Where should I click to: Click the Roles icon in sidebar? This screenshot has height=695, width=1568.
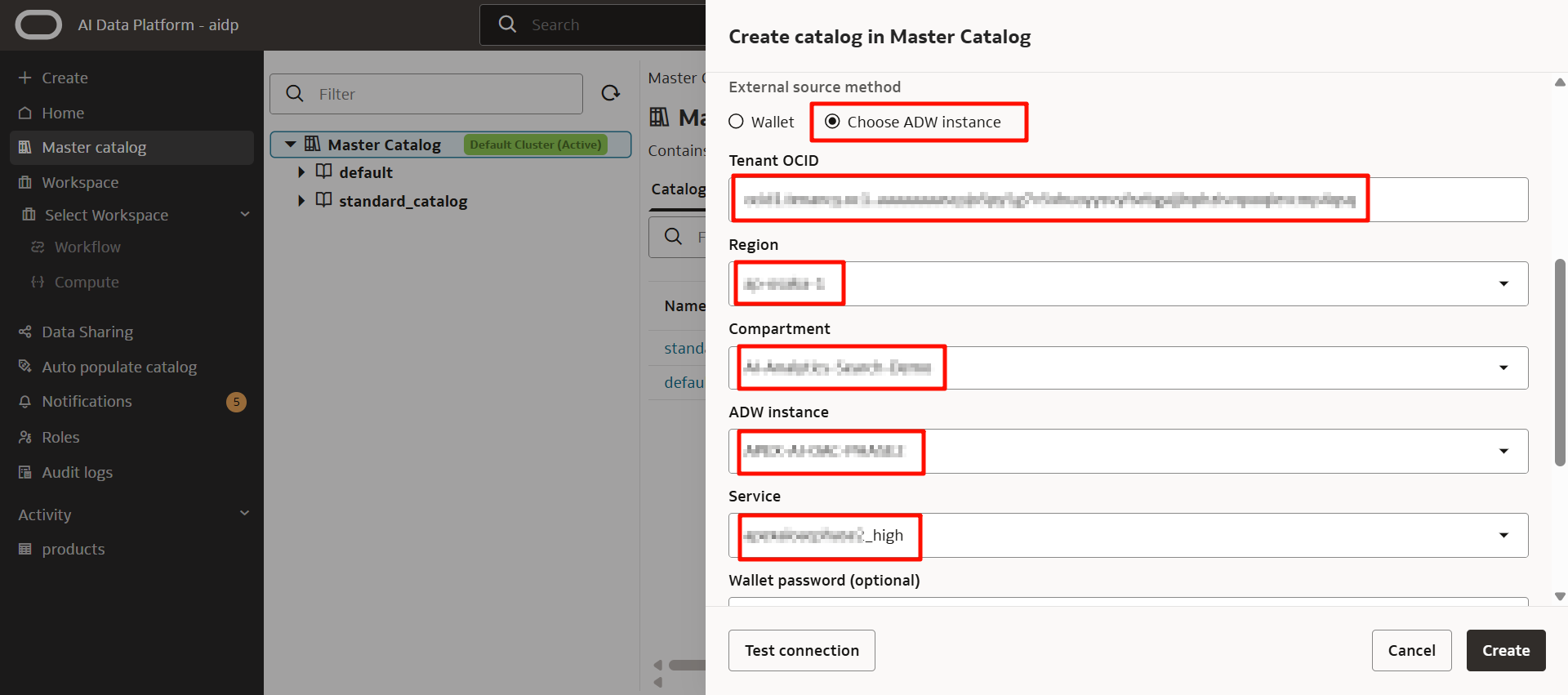25,437
